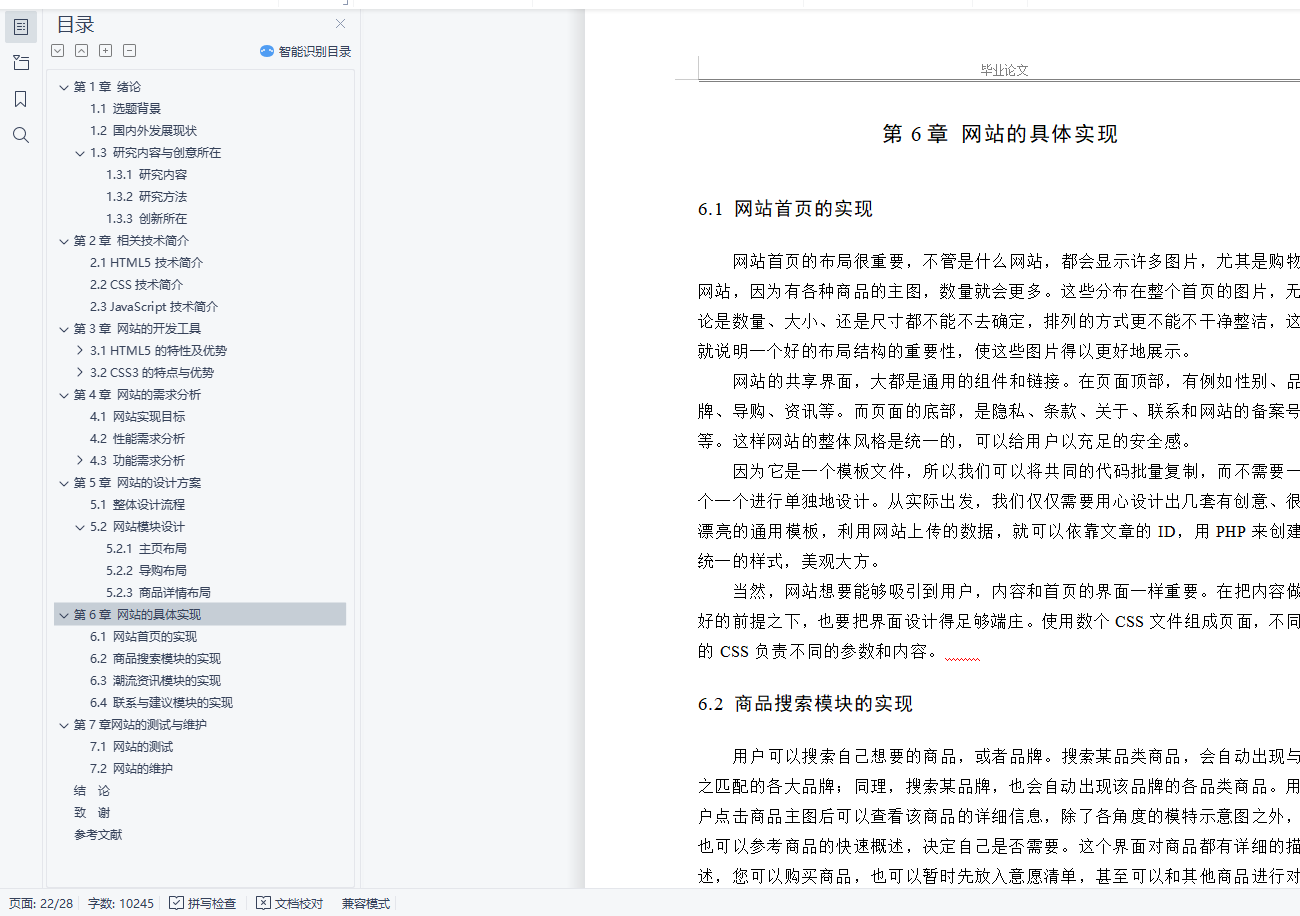Click the 6.2 商品搜索模块的实现 document heading

pyautogui.click(x=805, y=704)
